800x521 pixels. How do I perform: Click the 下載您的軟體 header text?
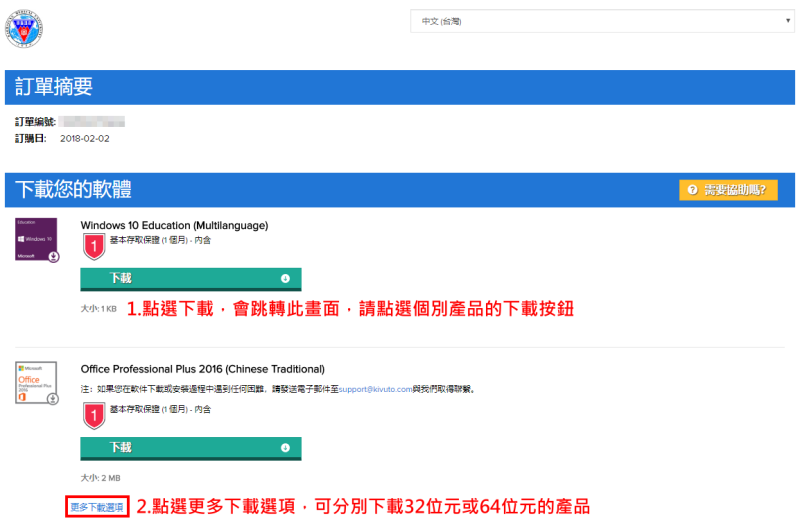(x=73, y=189)
